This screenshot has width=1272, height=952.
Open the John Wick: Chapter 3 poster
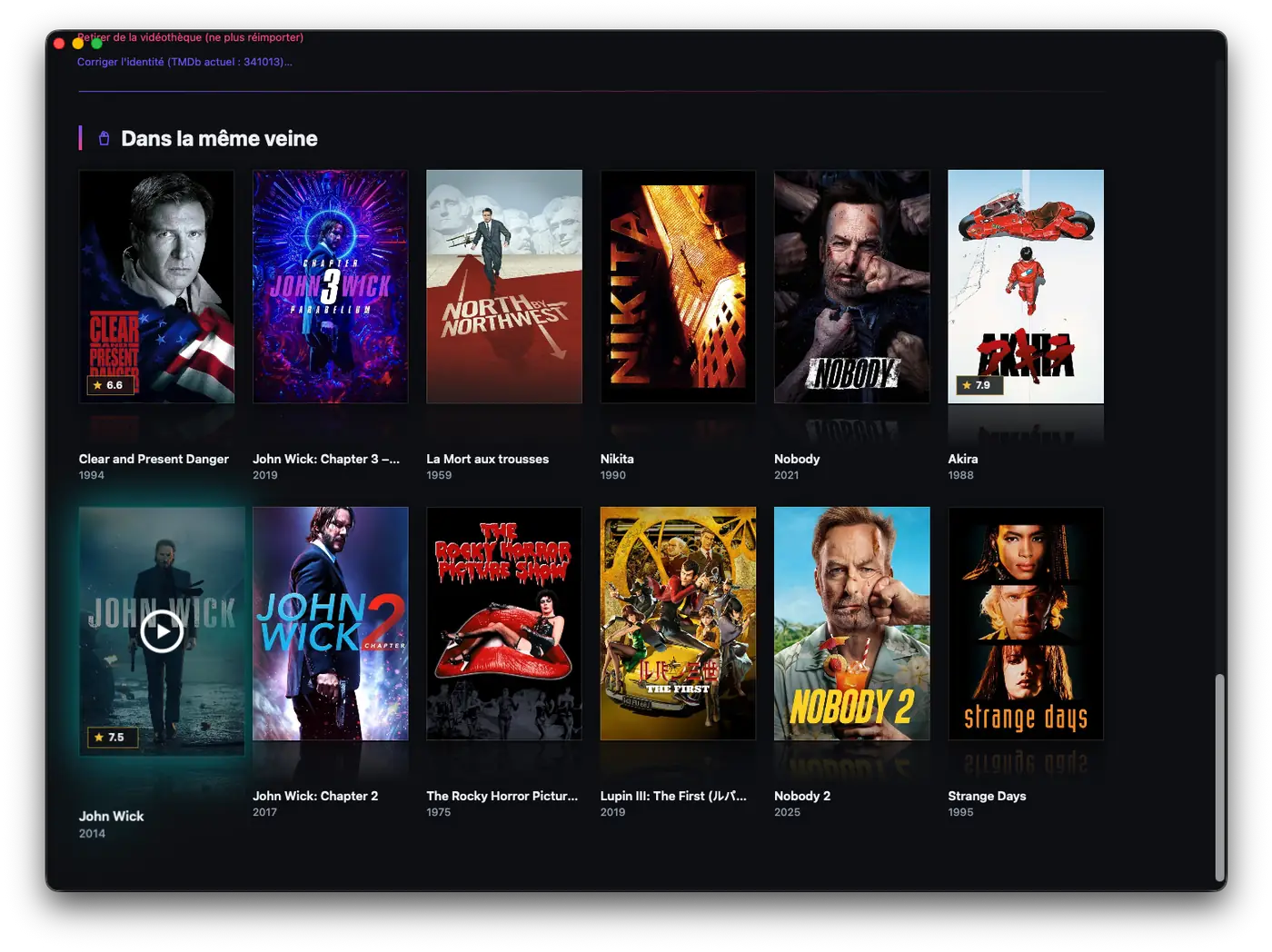[330, 286]
